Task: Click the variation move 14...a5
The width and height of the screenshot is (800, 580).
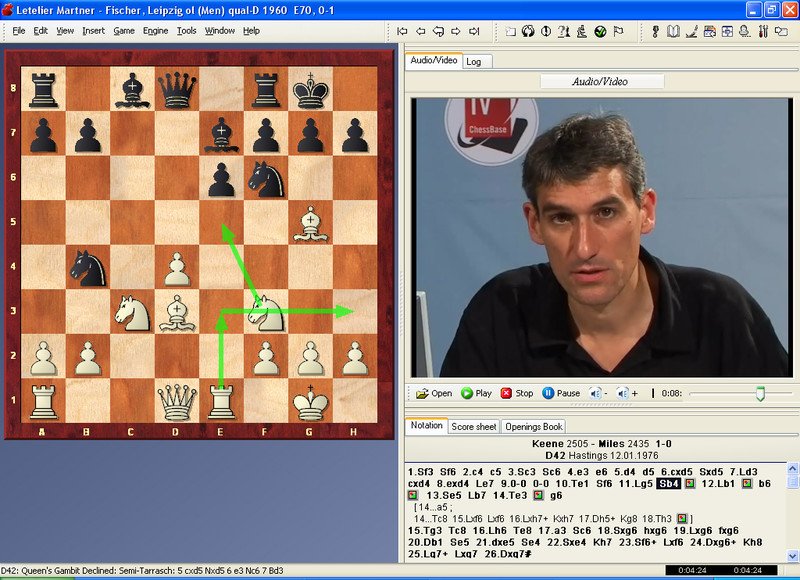Action: (435, 507)
